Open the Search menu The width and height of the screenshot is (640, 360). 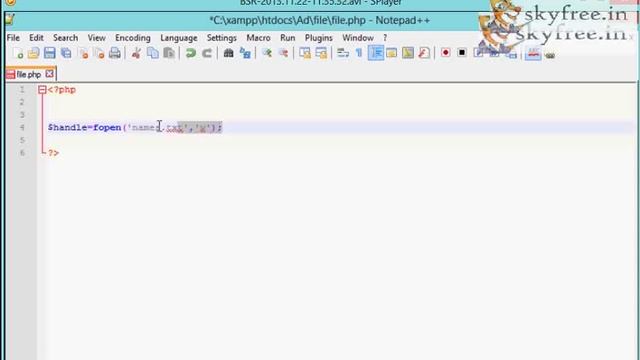coord(65,38)
